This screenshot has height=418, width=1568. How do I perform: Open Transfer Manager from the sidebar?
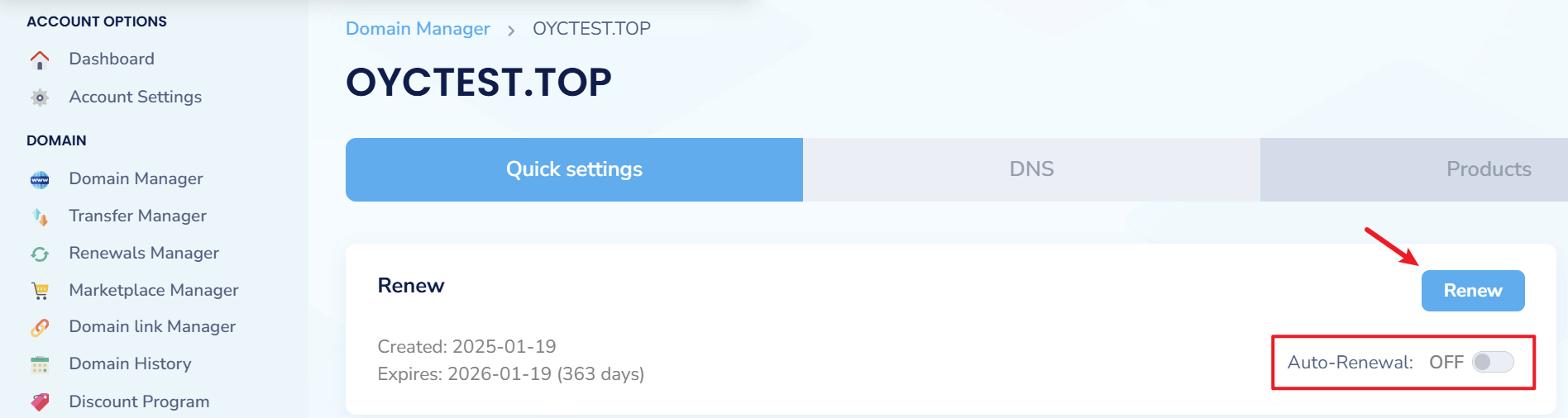[137, 216]
